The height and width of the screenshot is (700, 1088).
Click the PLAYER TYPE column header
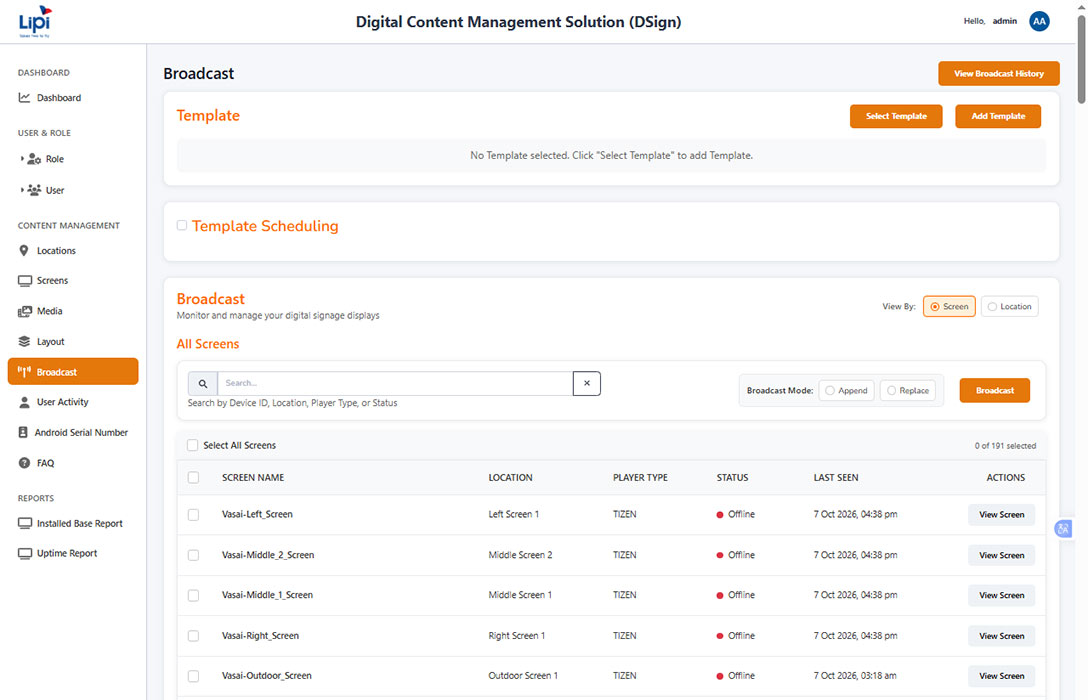(x=640, y=477)
